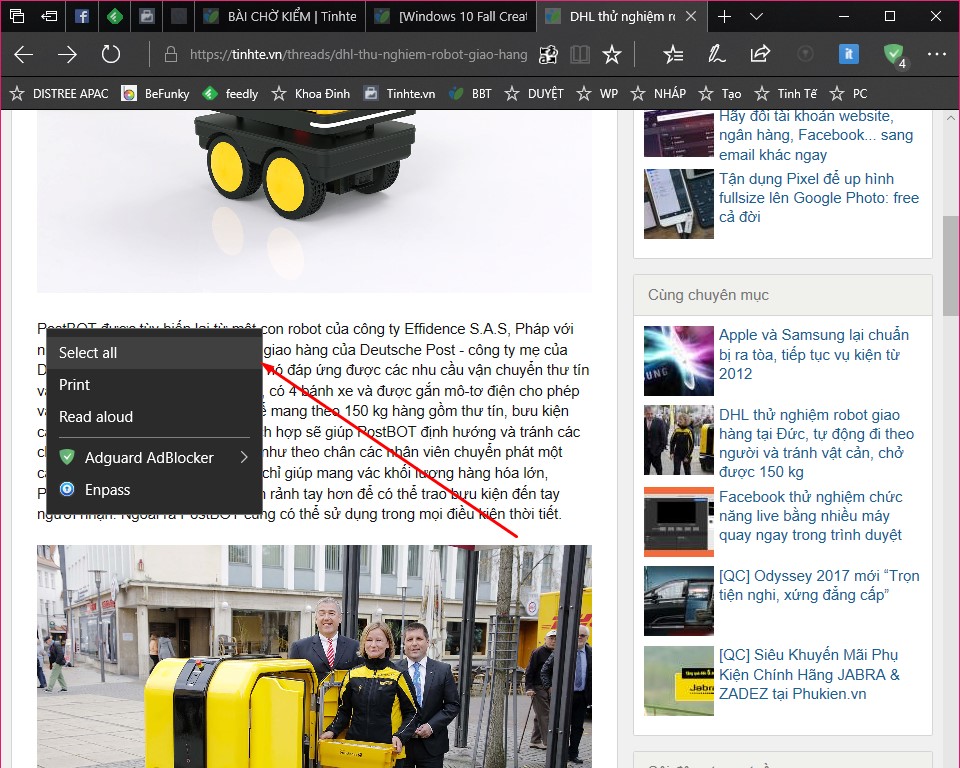Add this page to favorites star
Screen dimensions: 960x768
tap(612, 55)
